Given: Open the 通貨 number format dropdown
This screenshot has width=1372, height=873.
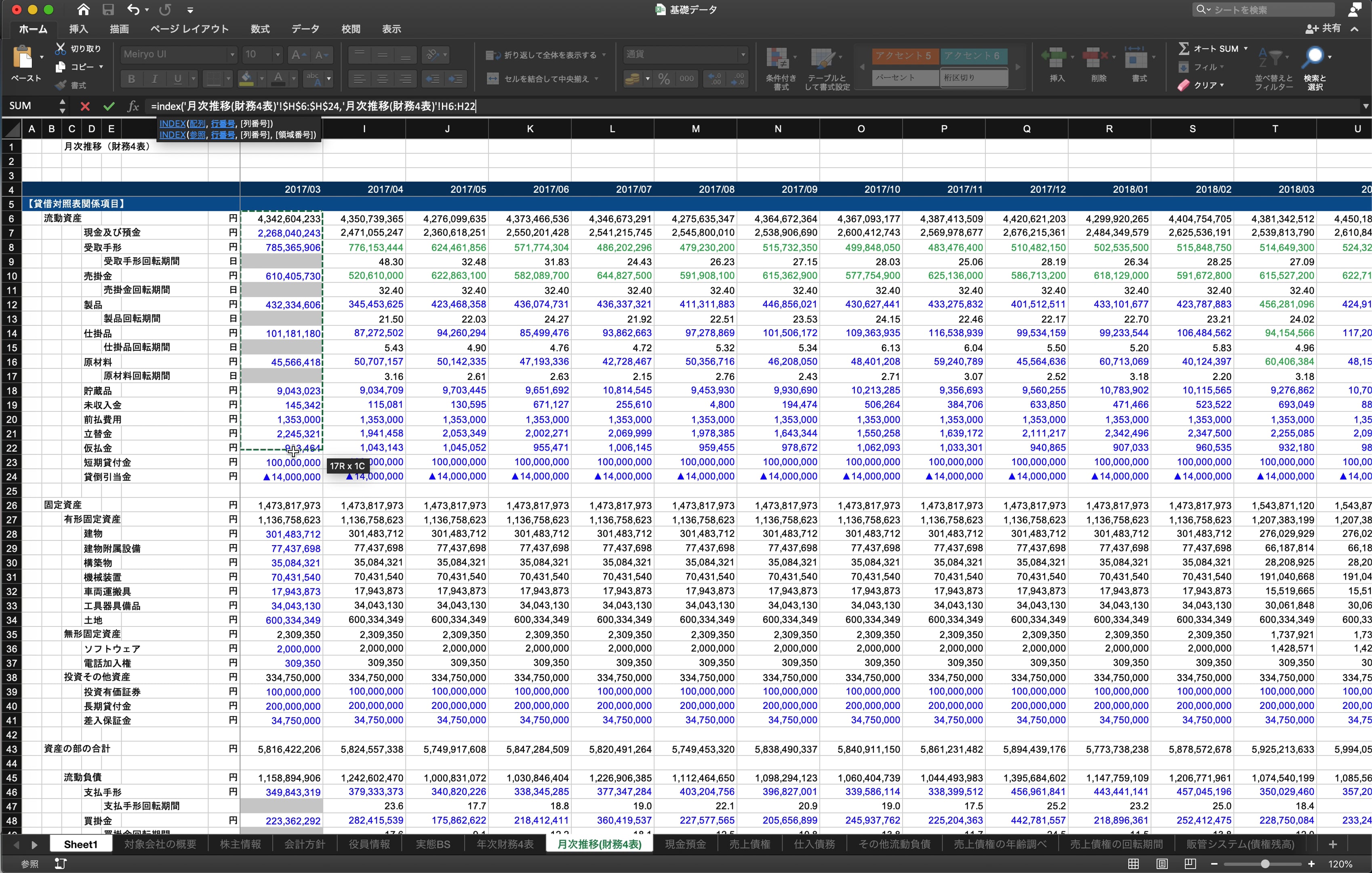Looking at the screenshot, I should tap(743, 54).
